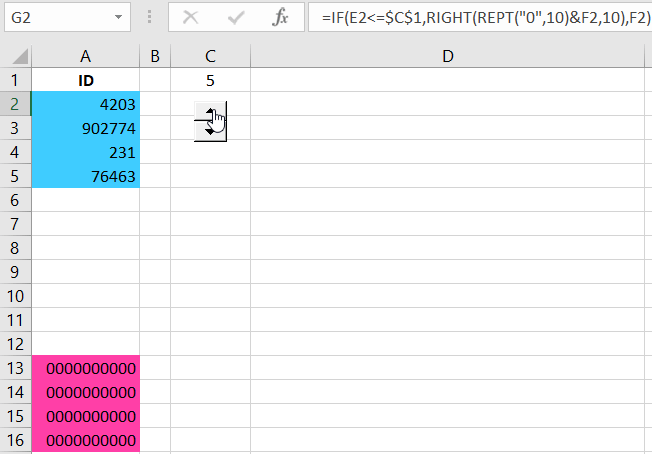Select pink cell 0000000000 in row 14

(x=86, y=392)
